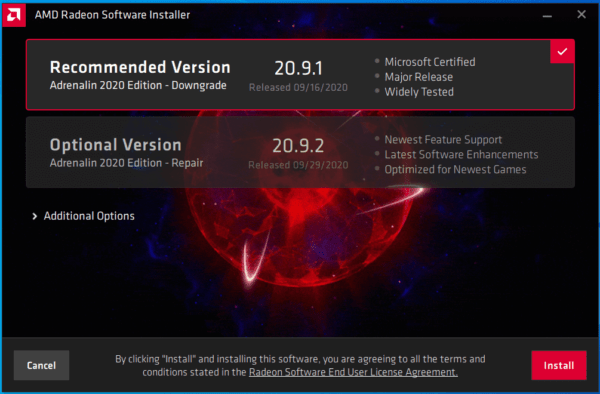Select the Optional Version 20.9.2 card
The width and height of the screenshot is (600, 394).
(300, 152)
